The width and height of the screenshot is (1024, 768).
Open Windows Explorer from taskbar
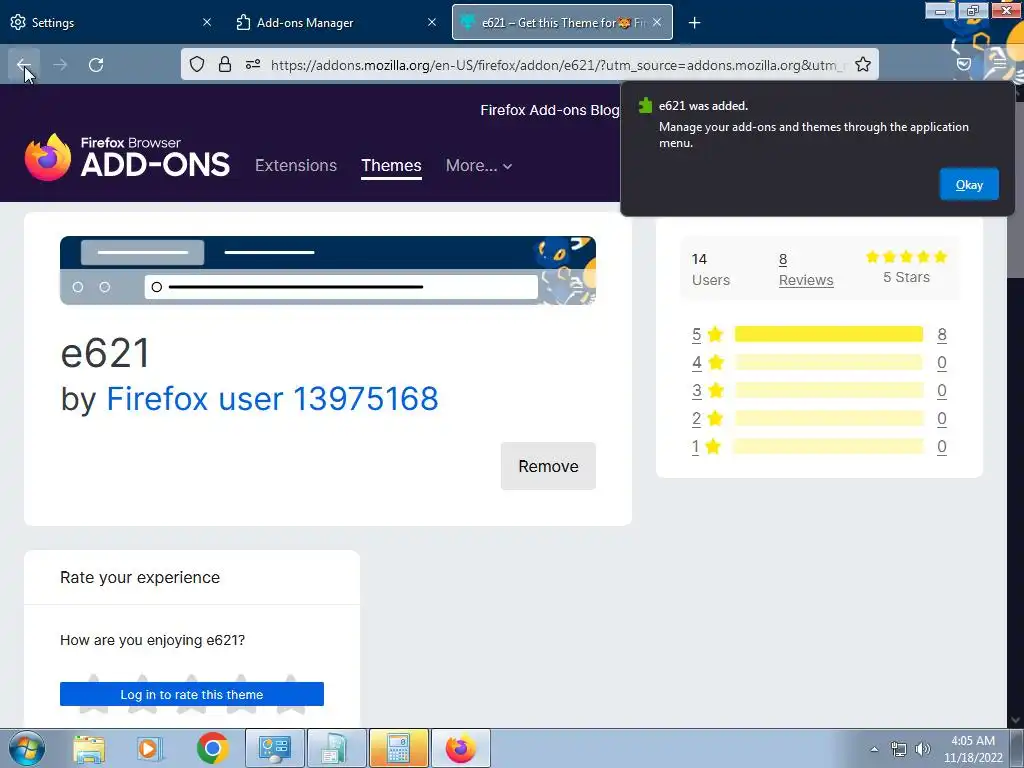(89, 748)
